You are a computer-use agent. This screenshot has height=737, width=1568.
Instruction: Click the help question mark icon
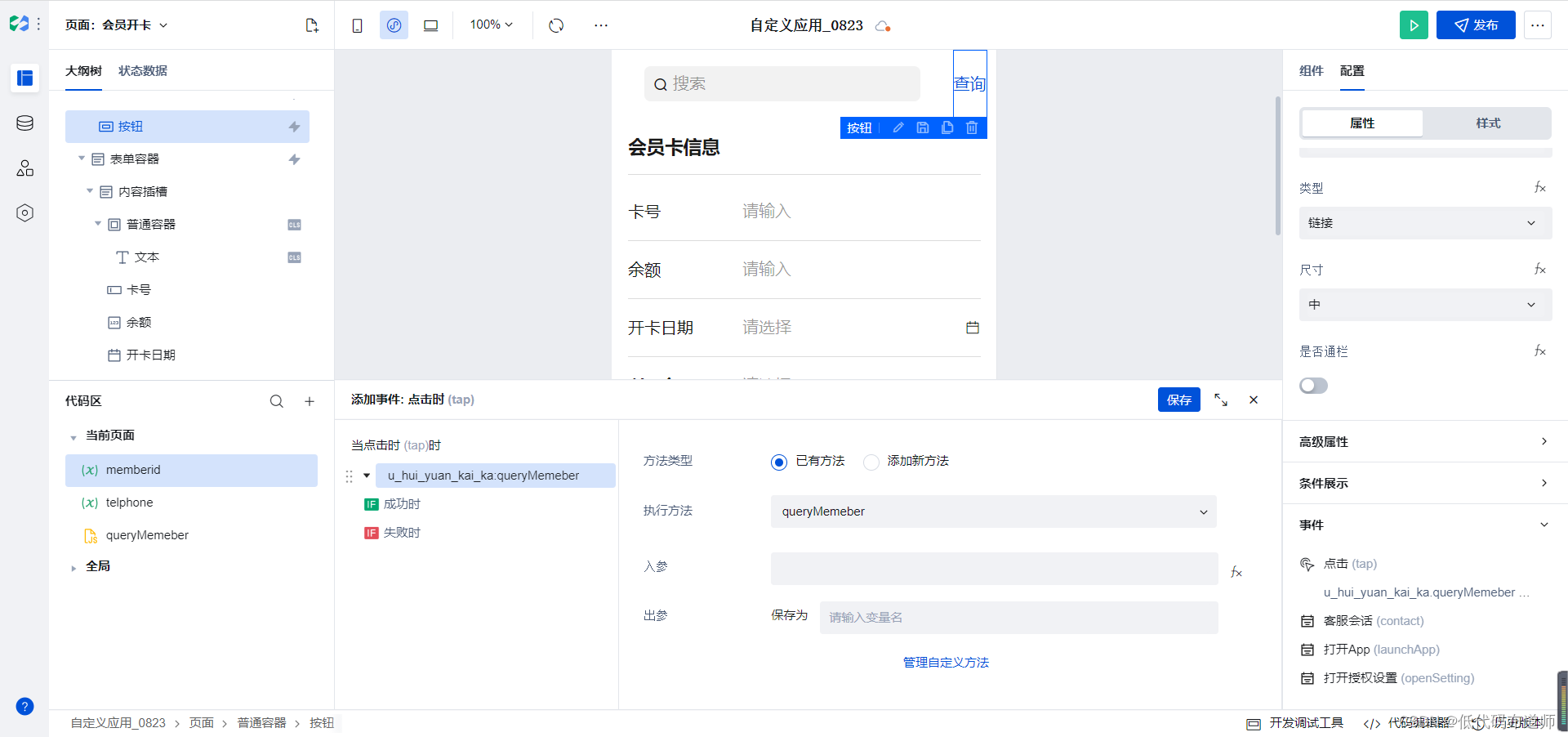point(24,707)
